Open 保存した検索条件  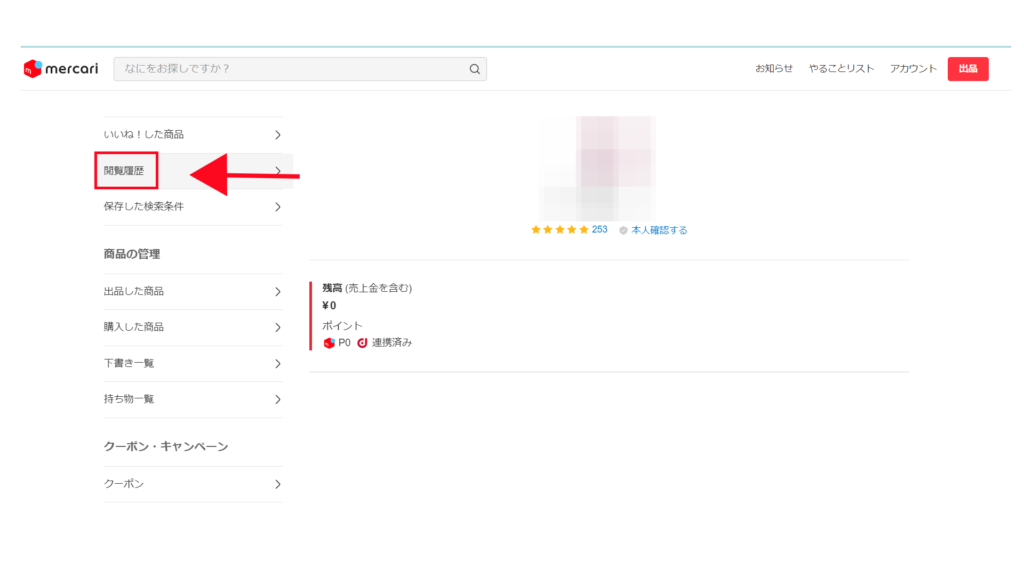193,207
